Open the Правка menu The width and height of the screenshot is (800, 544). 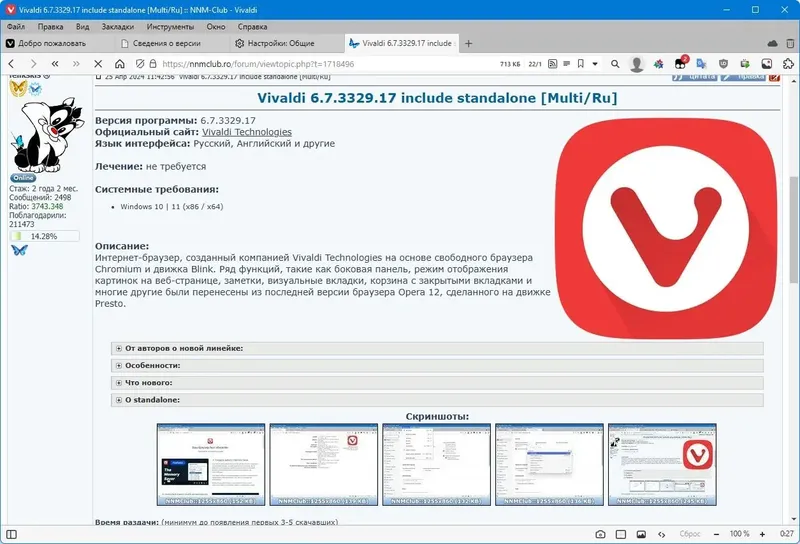click(51, 27)
